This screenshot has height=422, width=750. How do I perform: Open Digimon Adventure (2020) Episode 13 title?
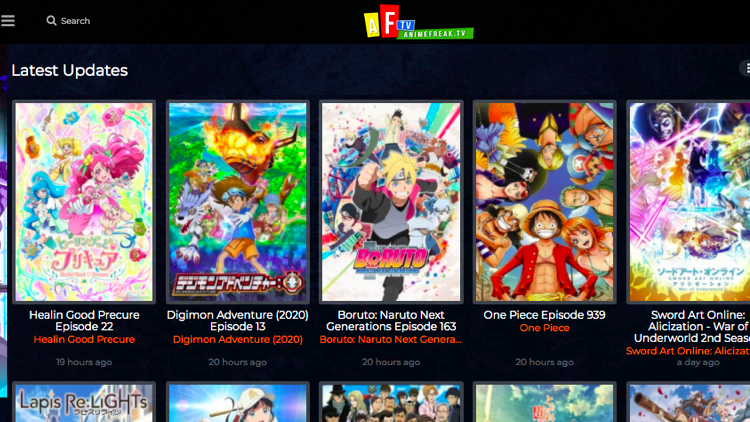[238, 321]
